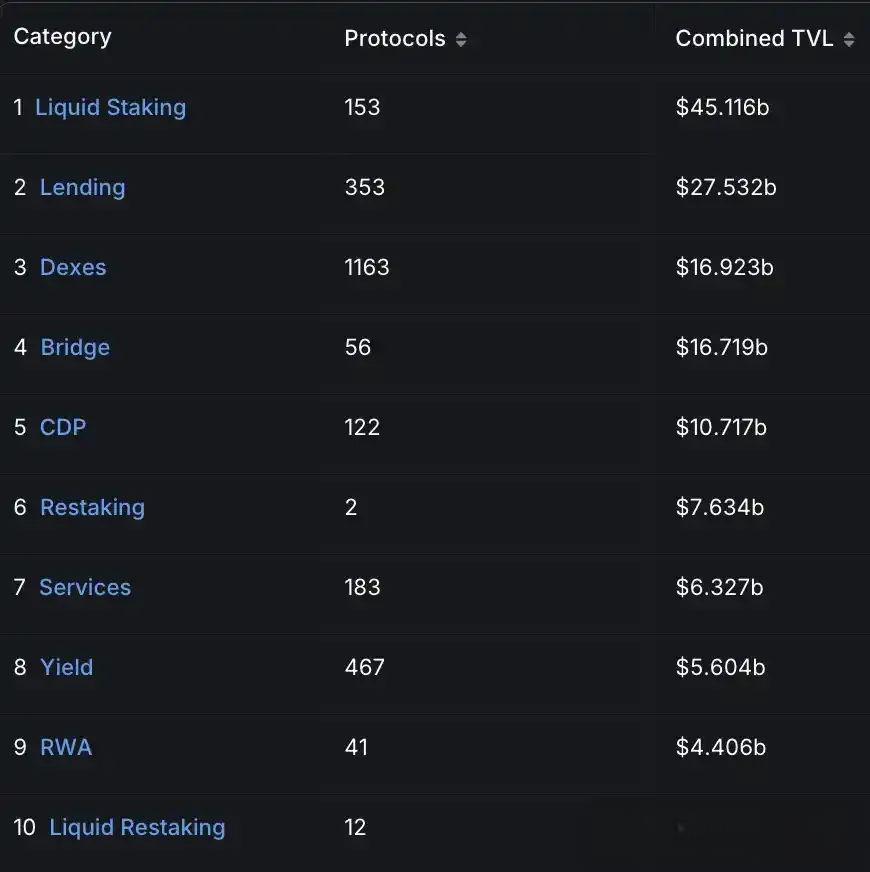870x872 pixels.
Task: Click the $27.532b Lending TVL cell
Action: pyautogui.click(x=726, y=187)
